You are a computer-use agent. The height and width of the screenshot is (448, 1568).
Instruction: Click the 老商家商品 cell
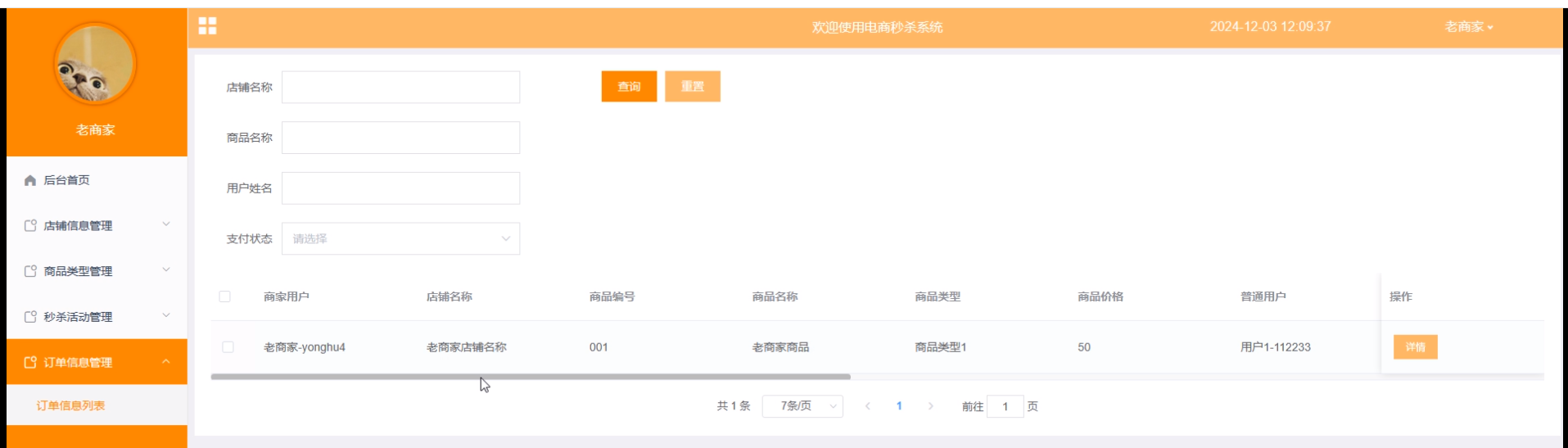(780, 347)
